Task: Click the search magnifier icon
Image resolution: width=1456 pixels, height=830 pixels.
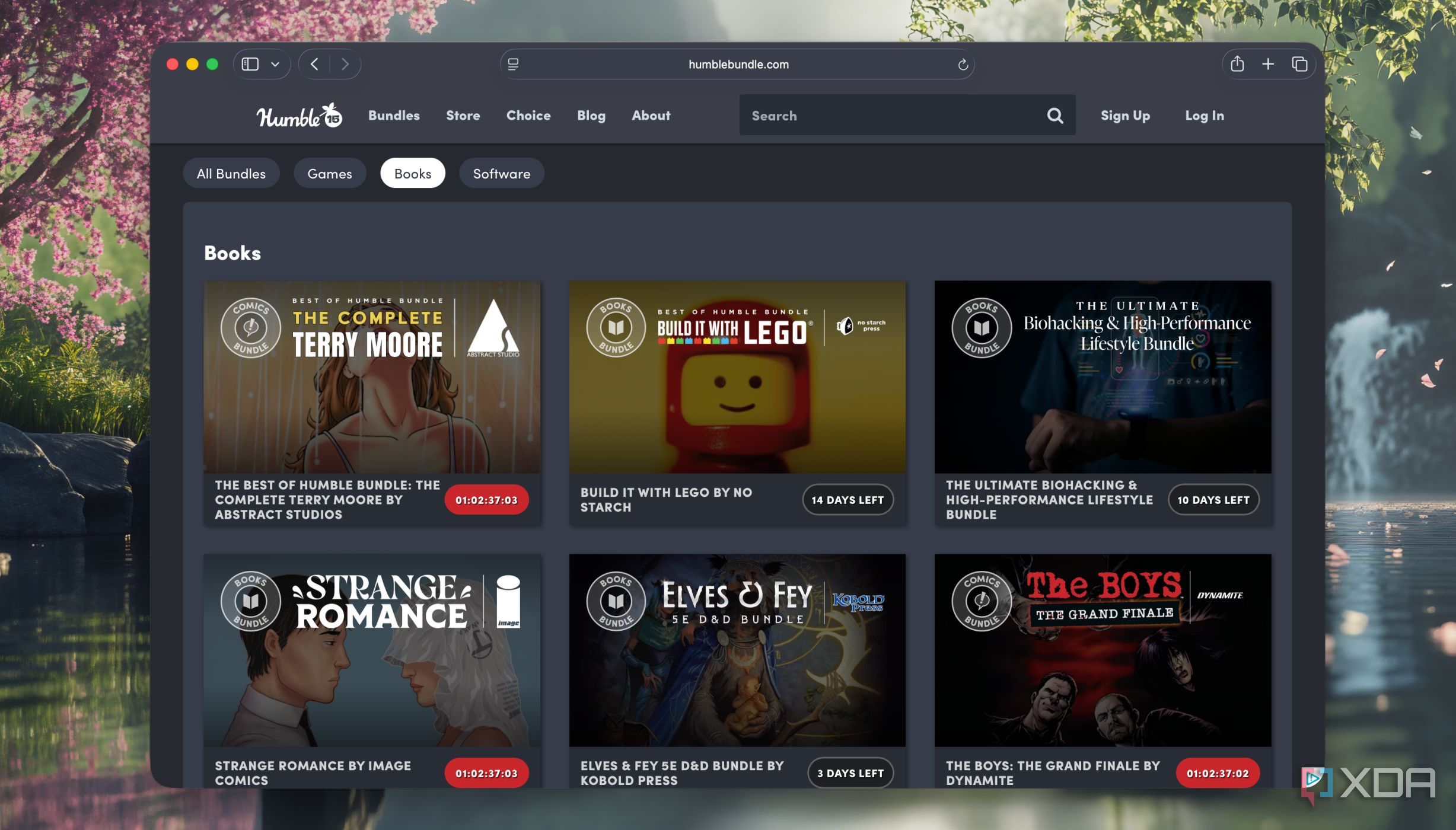Action: click(x=1054, y=116)
